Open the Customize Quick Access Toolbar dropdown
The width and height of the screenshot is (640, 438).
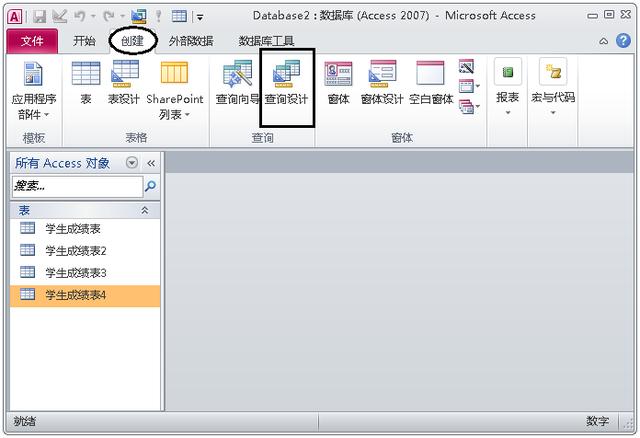(200, 18)
